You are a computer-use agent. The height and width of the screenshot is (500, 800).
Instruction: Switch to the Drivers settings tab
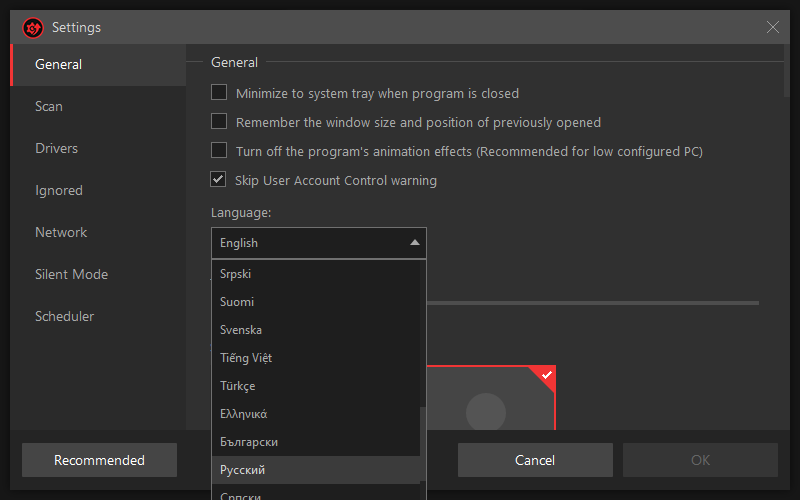pyautogui.click(x=57, y=148)
